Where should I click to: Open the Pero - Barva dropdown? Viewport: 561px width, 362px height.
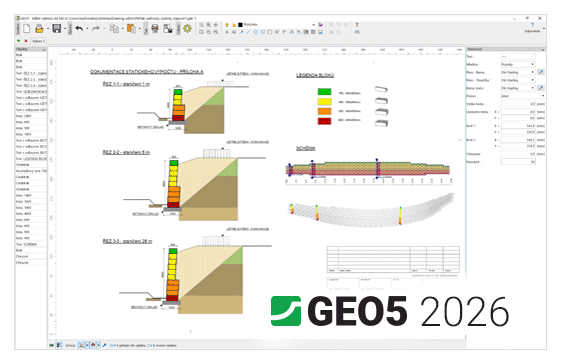click(518, 72)
